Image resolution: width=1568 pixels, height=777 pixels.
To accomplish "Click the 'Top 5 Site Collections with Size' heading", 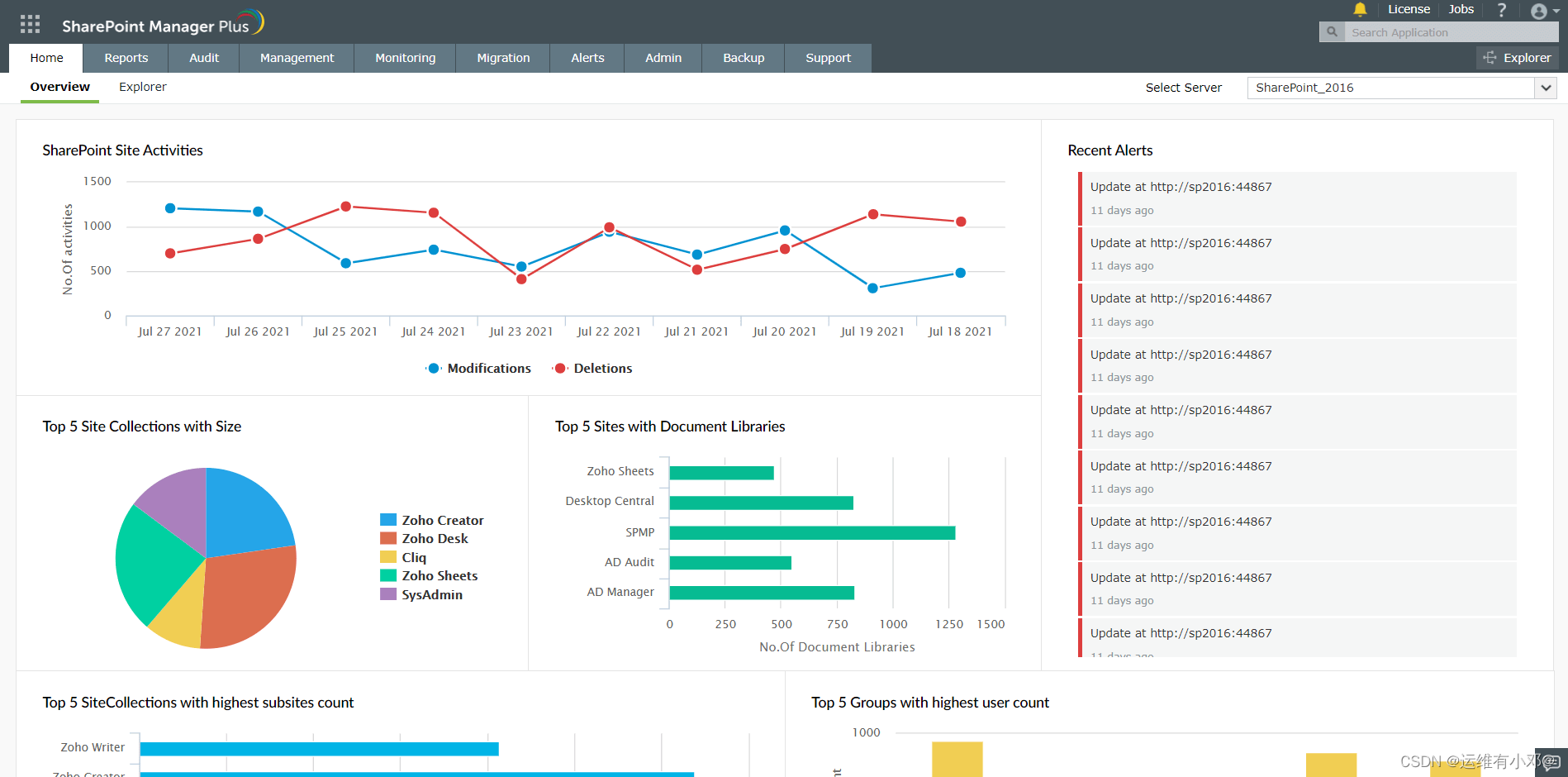I will tap(142, 427).
